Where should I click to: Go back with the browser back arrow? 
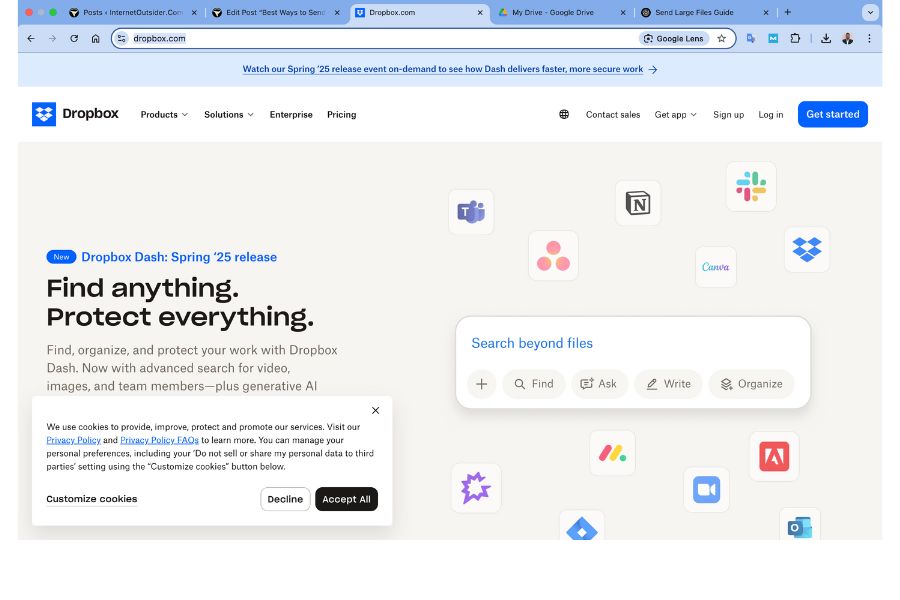click(31, 38)
